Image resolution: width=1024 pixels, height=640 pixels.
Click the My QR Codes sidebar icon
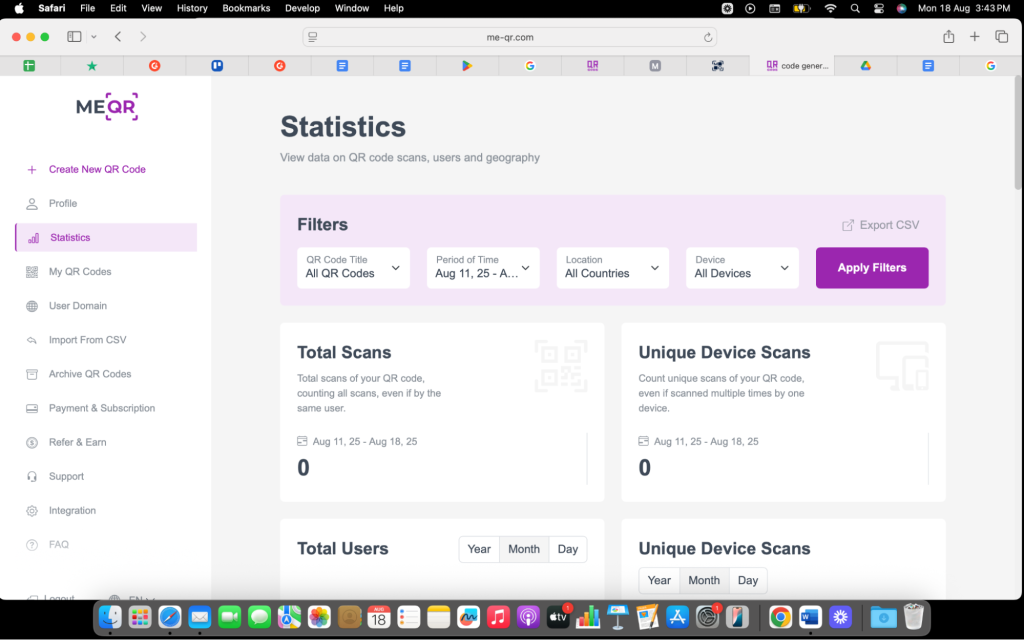pyautogui.click(x=32, y=272)
